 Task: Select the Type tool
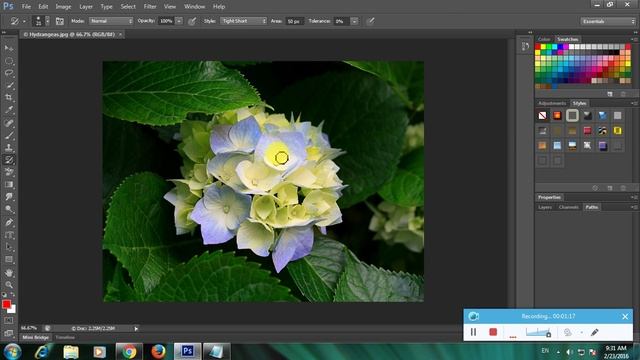pos(9,235)
